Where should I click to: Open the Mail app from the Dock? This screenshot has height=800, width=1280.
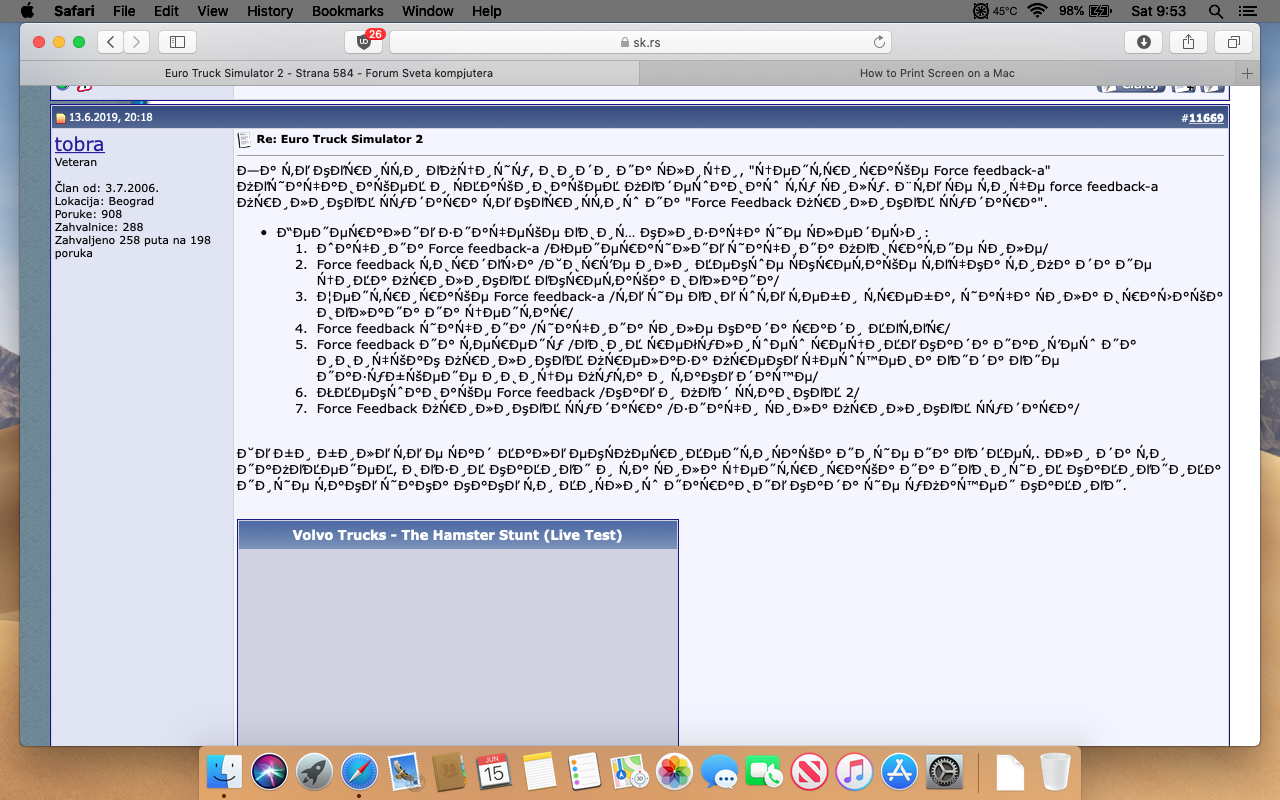(x=405, y=772)
